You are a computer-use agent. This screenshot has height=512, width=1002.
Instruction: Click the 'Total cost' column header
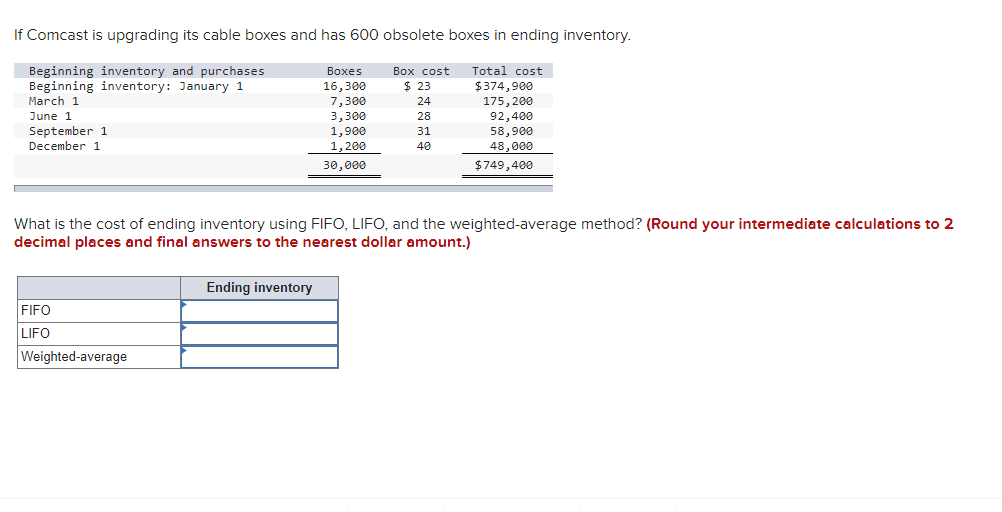tap(507, 71)
